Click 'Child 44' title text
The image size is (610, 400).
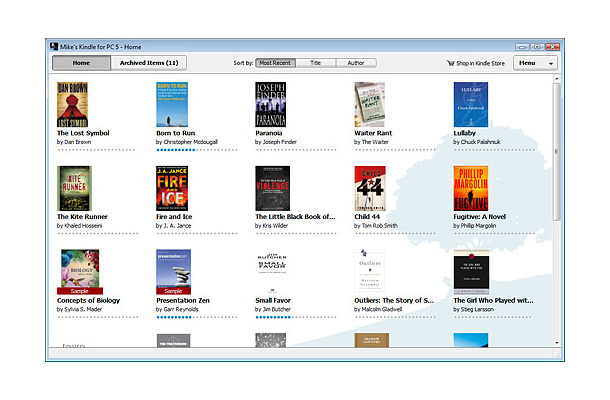[367, 216]
